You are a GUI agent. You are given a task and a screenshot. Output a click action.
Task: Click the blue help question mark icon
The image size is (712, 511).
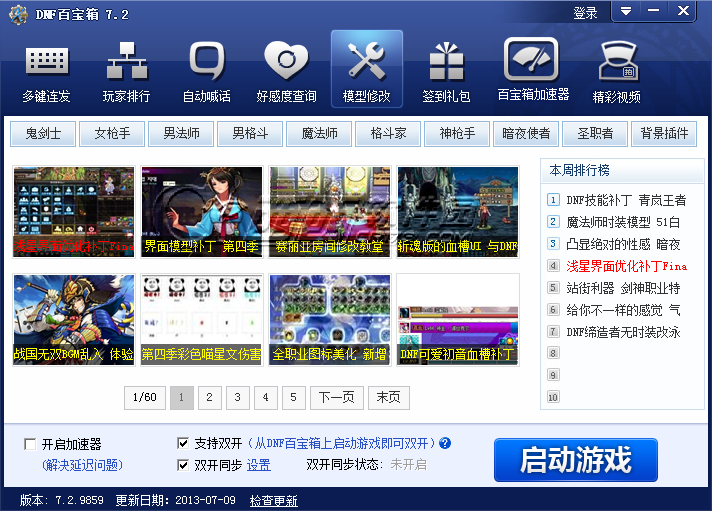pyautogui.click(x=445, y=443)
